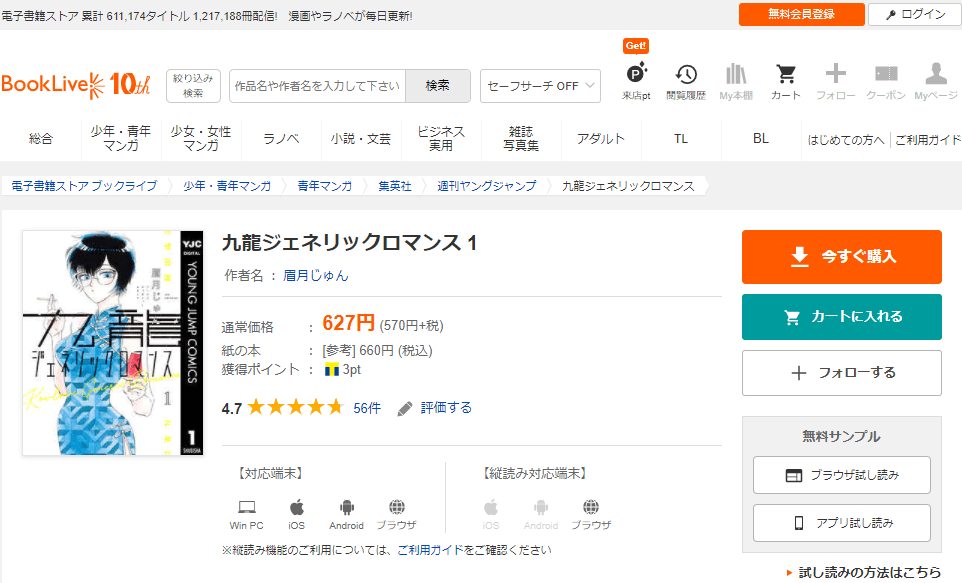
Task: Open the 少年・青年マンガ category tab
Action: 121,139
